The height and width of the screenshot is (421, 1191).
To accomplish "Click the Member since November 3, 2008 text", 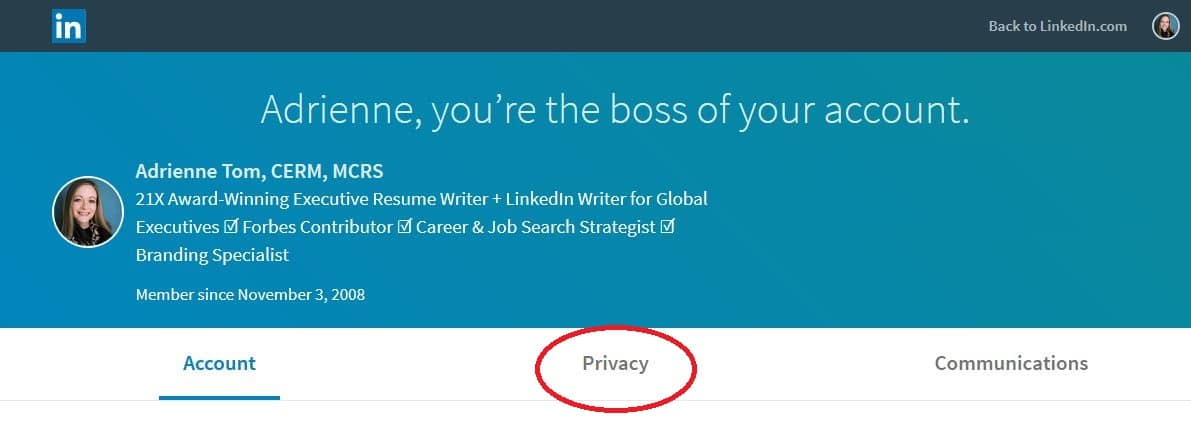I will click(x=250, y=294).
